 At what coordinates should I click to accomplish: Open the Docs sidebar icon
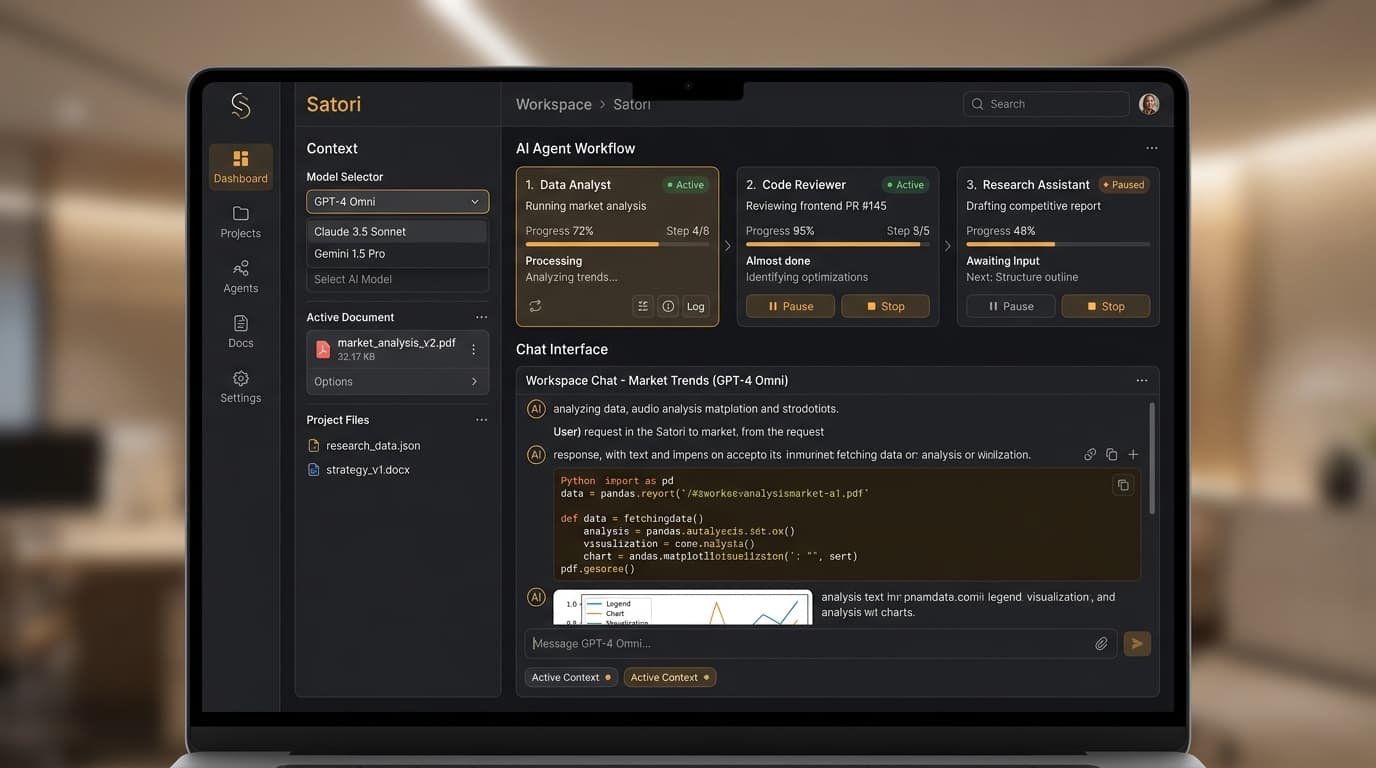241,323
